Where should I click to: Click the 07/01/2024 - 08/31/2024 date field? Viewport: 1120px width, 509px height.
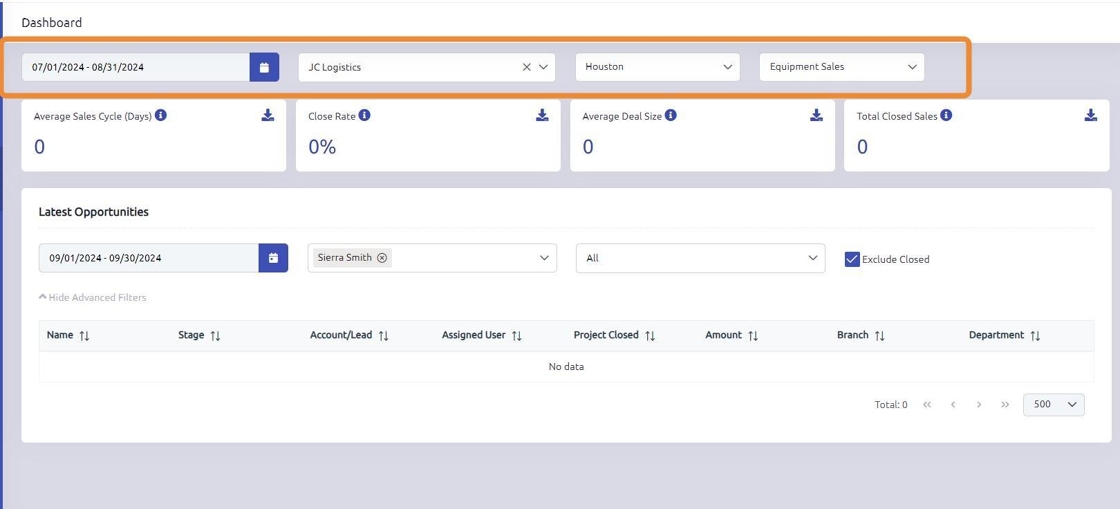136,67
